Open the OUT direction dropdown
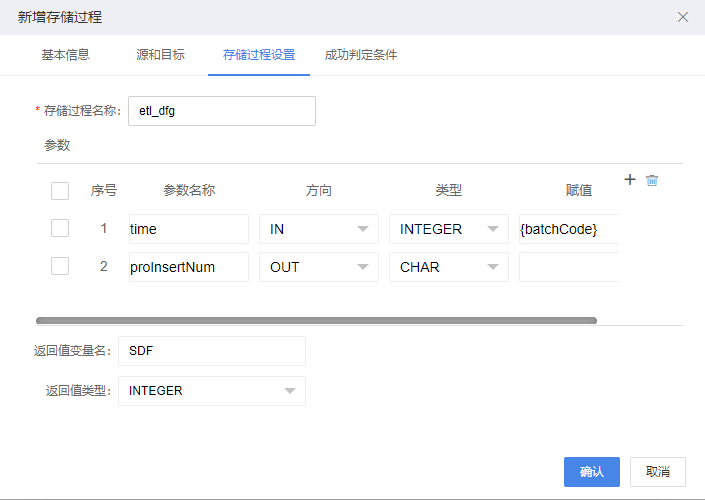This screenshot has width=705, height=500. point(319,267)
